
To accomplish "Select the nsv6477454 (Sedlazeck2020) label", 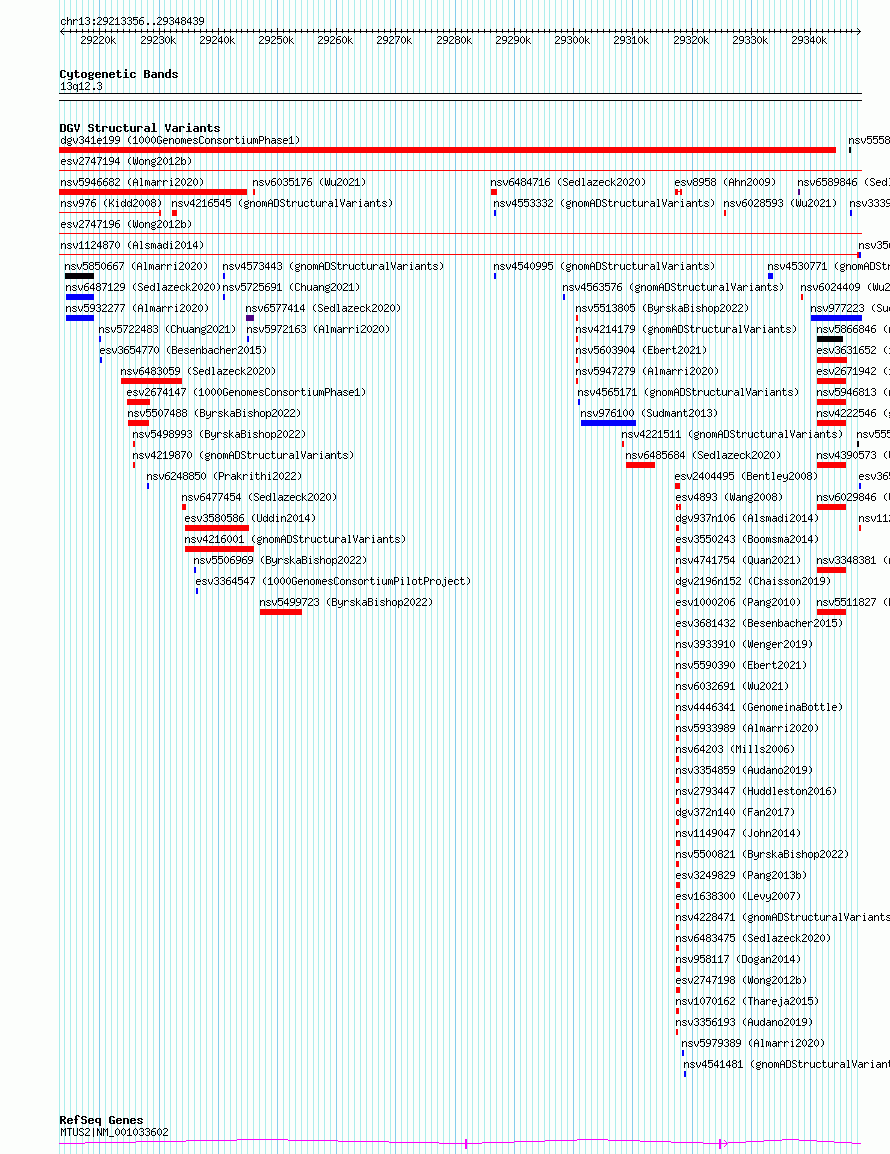I will [259, 498].
